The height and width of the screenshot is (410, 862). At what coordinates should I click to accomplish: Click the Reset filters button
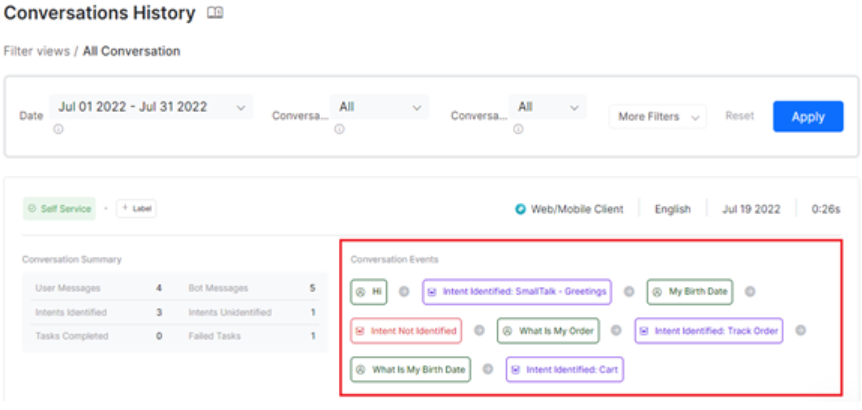coord(739,116)
